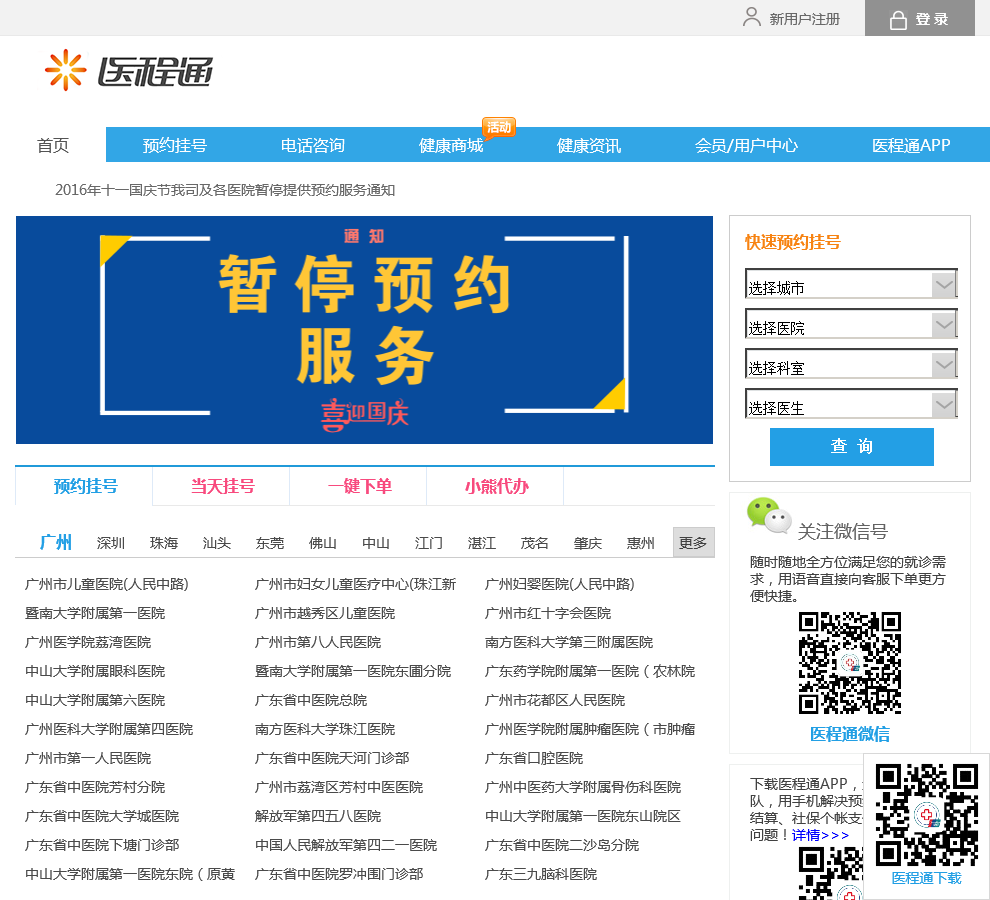The height and width of the screenshot is (900, 990).
Task: Switch to the 当天挂号 tab
Action: [x=222, y=486]
